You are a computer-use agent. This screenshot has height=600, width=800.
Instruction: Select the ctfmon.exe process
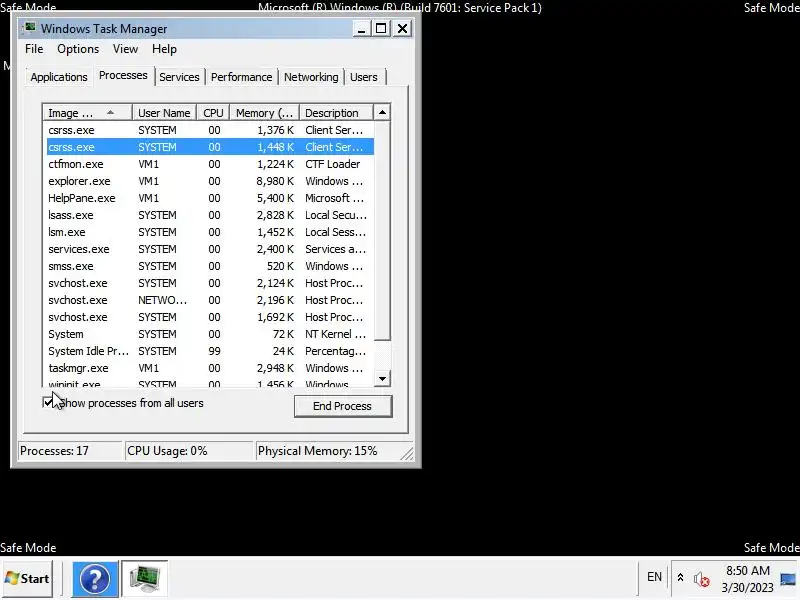(209, 164)
